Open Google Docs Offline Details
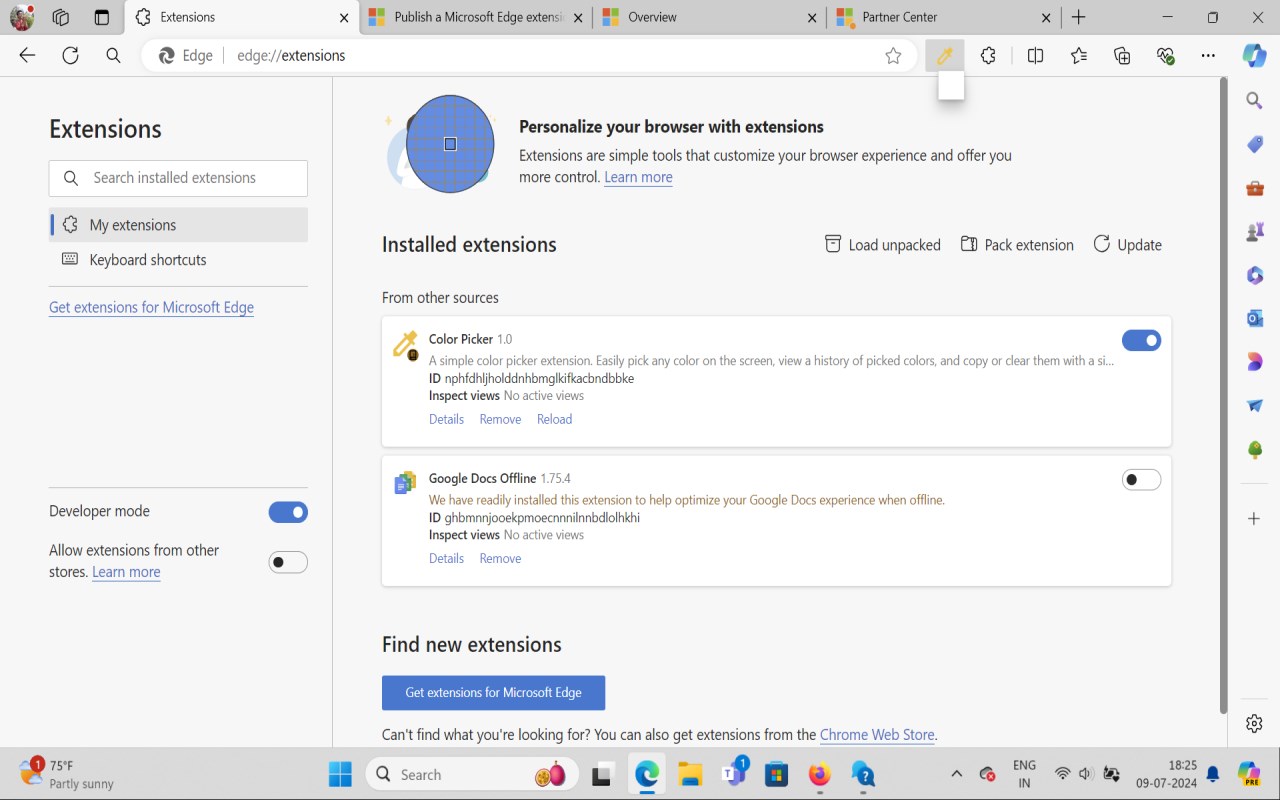 pyautogui.click(x=446, y=559)
